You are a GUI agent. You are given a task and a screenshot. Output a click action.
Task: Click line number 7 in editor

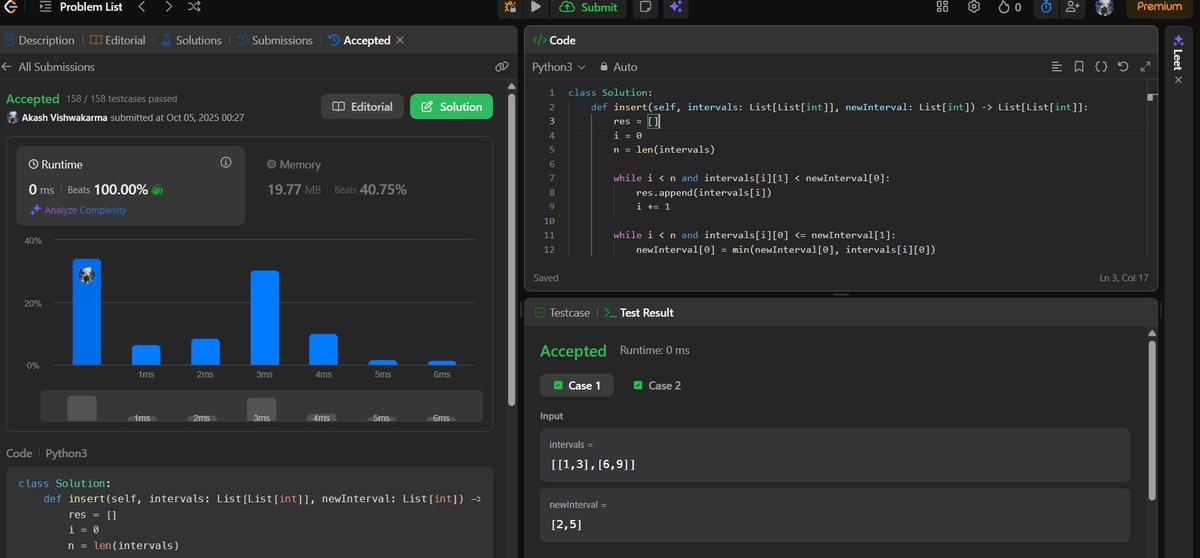551,178
